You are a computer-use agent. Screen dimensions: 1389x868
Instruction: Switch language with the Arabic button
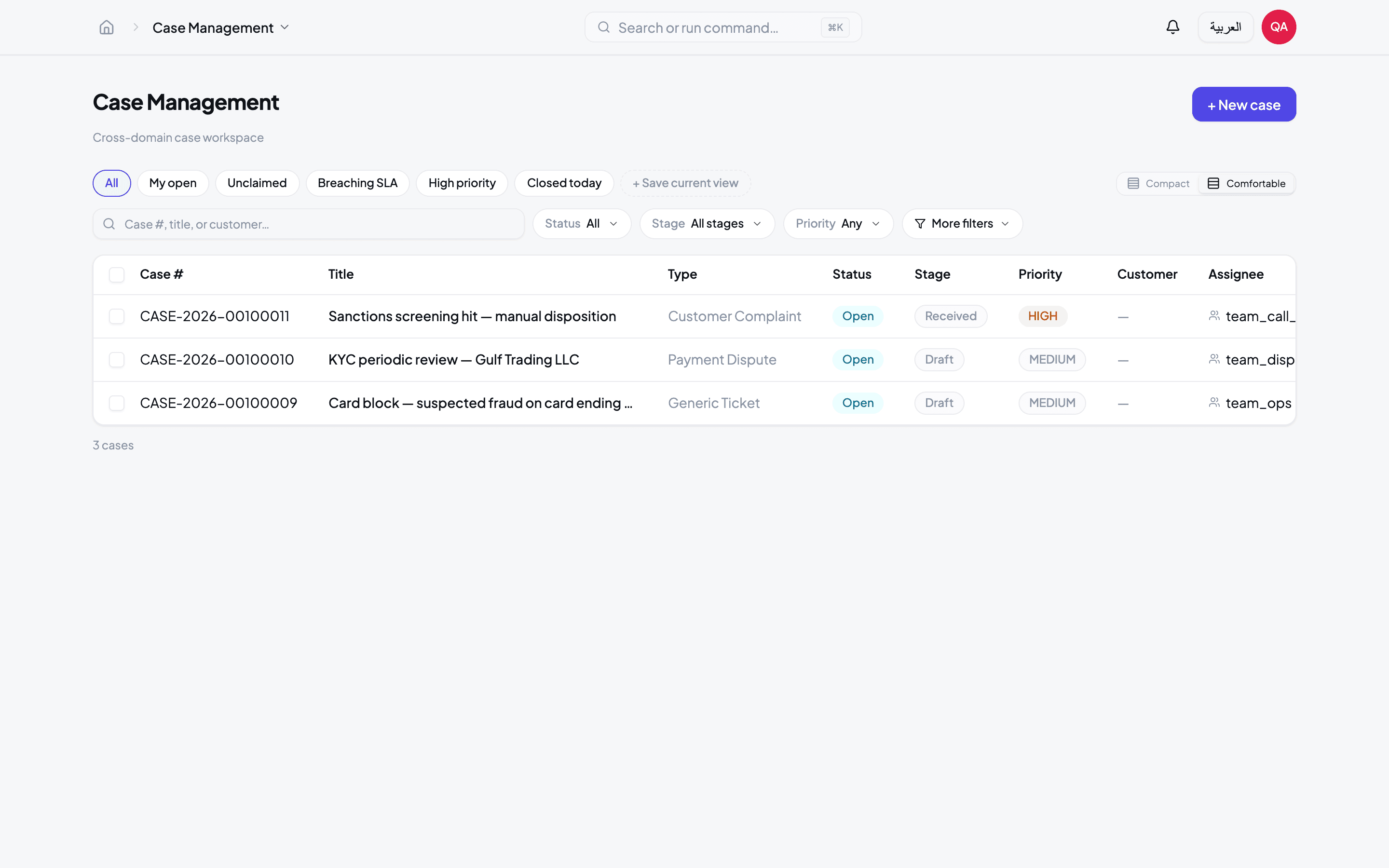tap(1226, 27)
